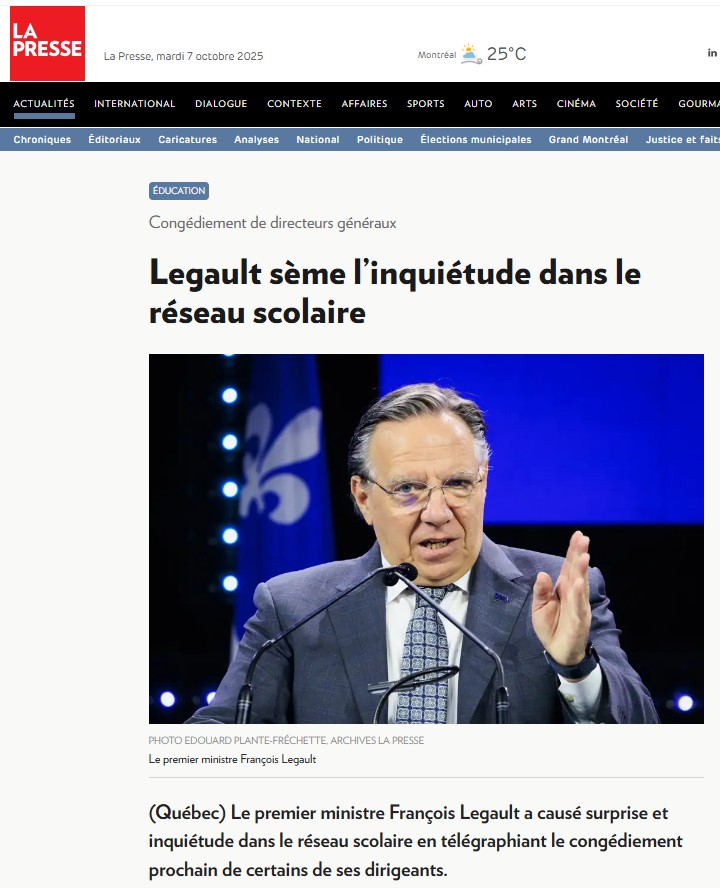Go to Grand Montréal sub-section
This screenshot has height=888, width=720.
pos(589,139)
